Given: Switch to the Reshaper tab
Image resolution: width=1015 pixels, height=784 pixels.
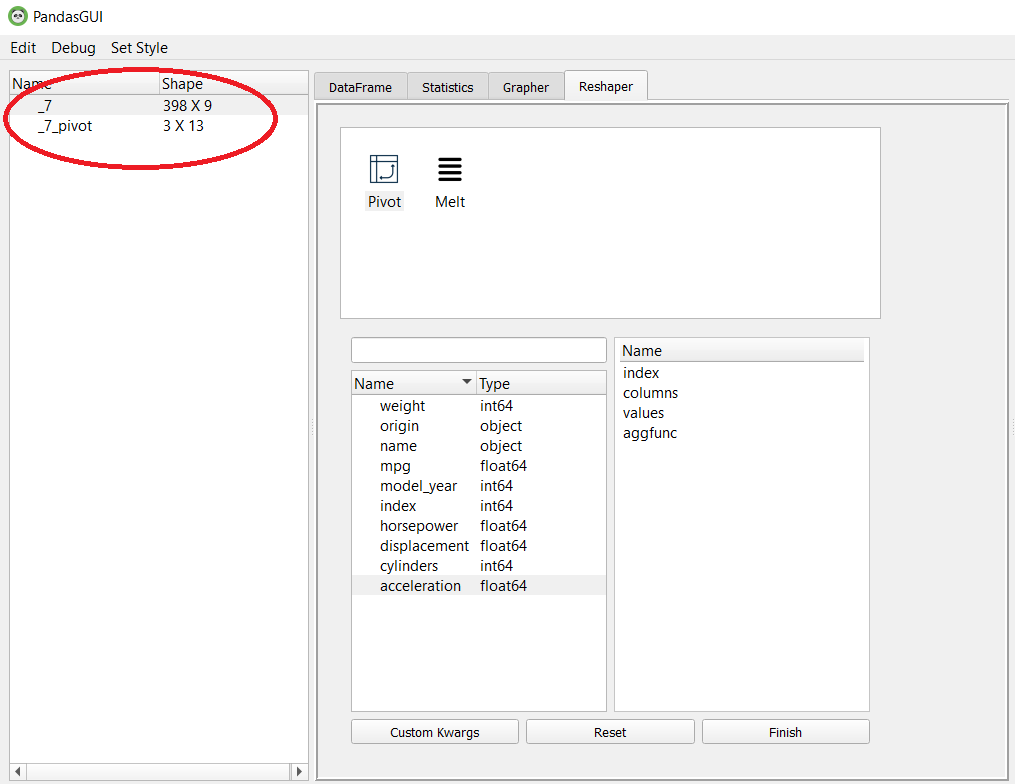Looking at the screenshot, I should 606,86.
